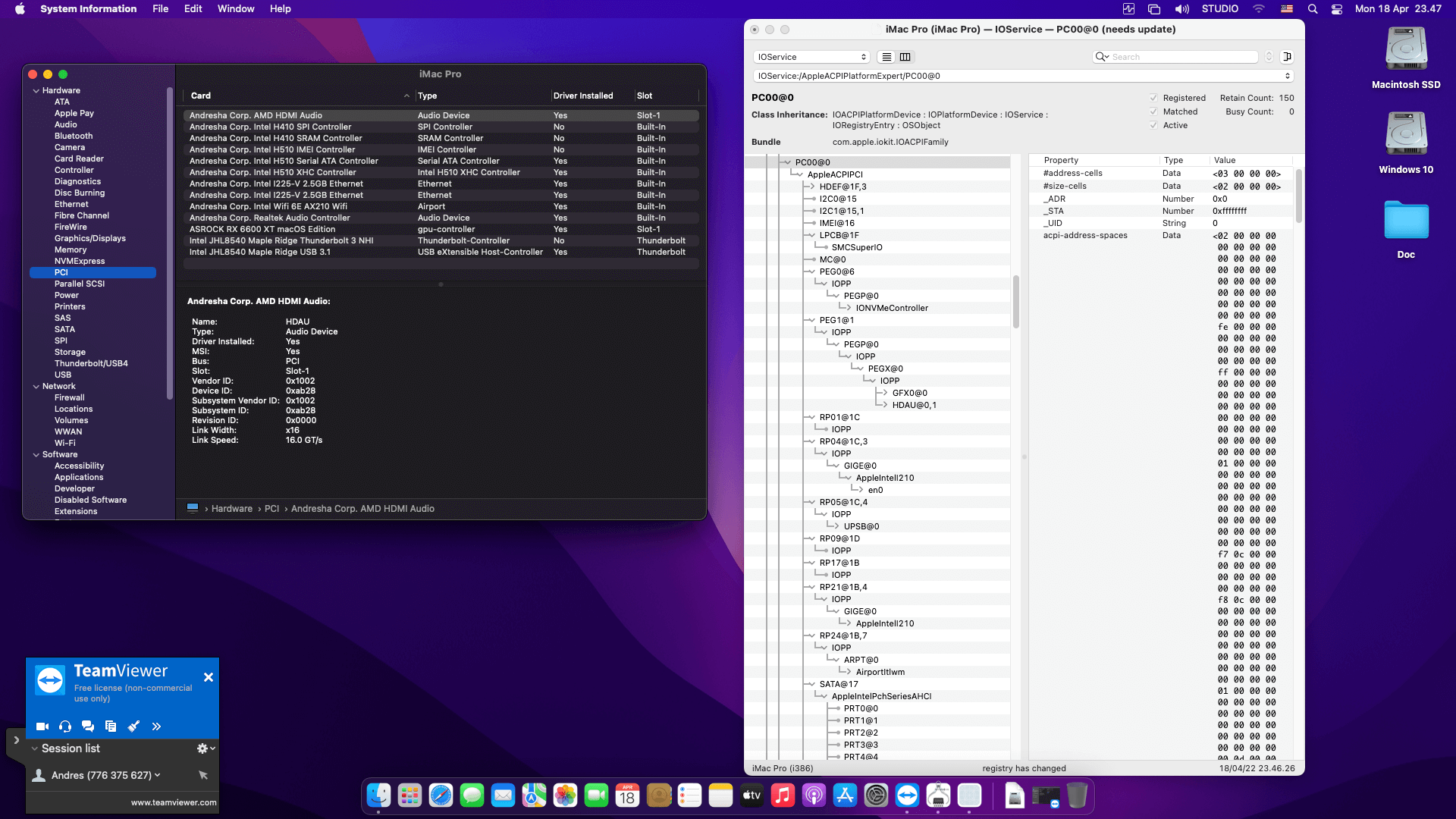Focus the IORegistryExplorer Search field
This screenshot has height=819, width=1456.
pos(1175,57)
